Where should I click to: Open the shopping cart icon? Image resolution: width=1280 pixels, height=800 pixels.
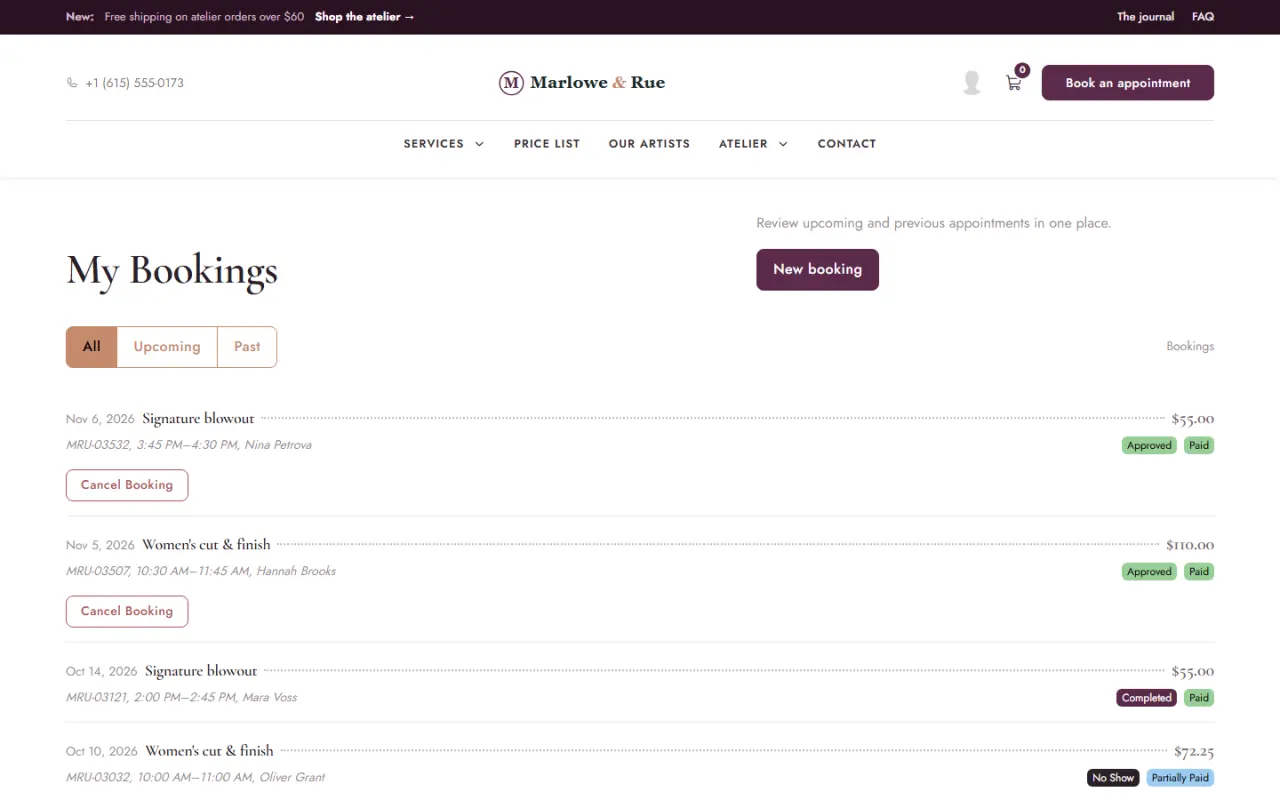(x=1013, y=84)
